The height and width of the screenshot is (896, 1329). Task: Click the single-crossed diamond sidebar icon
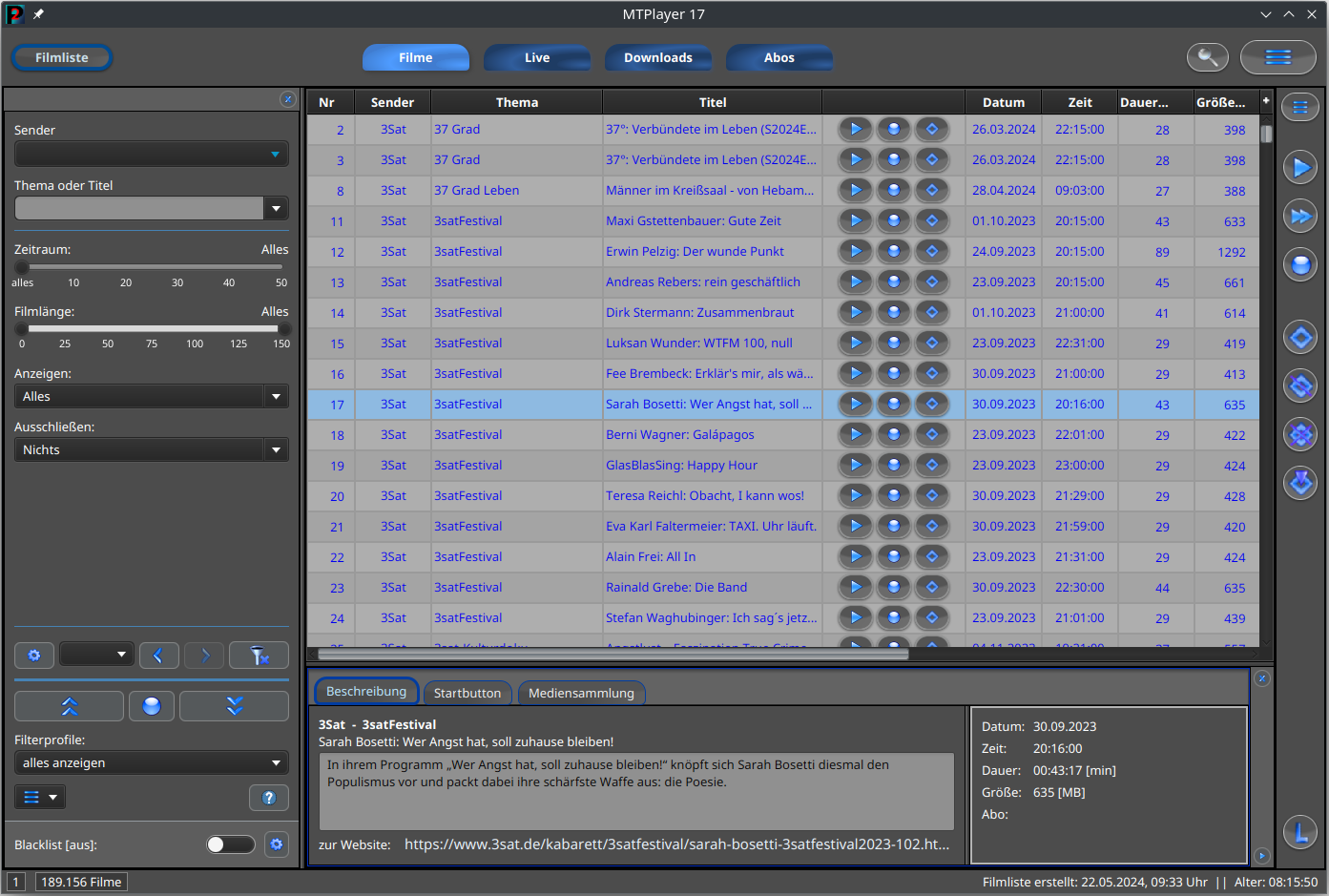(1299, 385)
